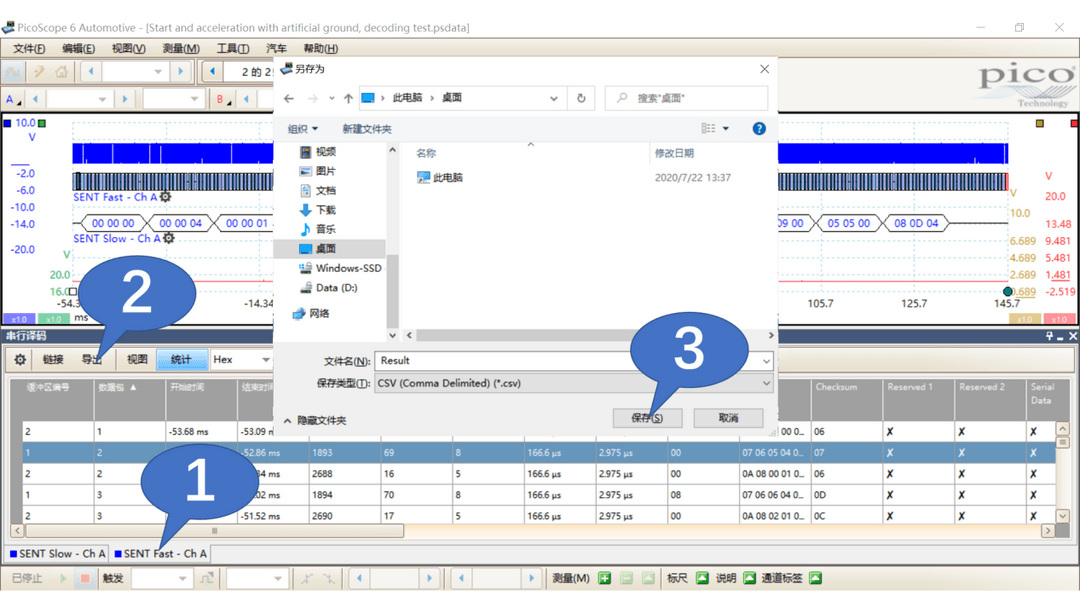This screenshot has height=608, width=1080.
Task: Open the 汽车 automotive menu
Action: (276, 48)
